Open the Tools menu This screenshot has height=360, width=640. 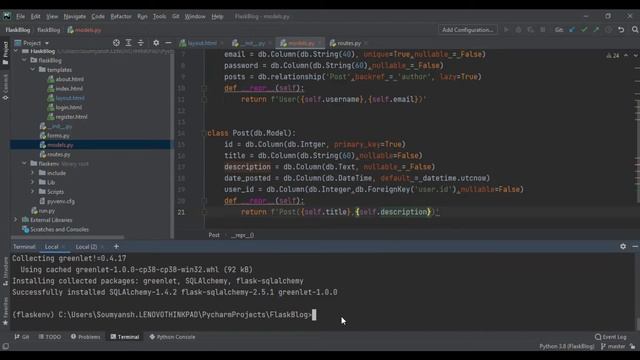coord(160,16)
